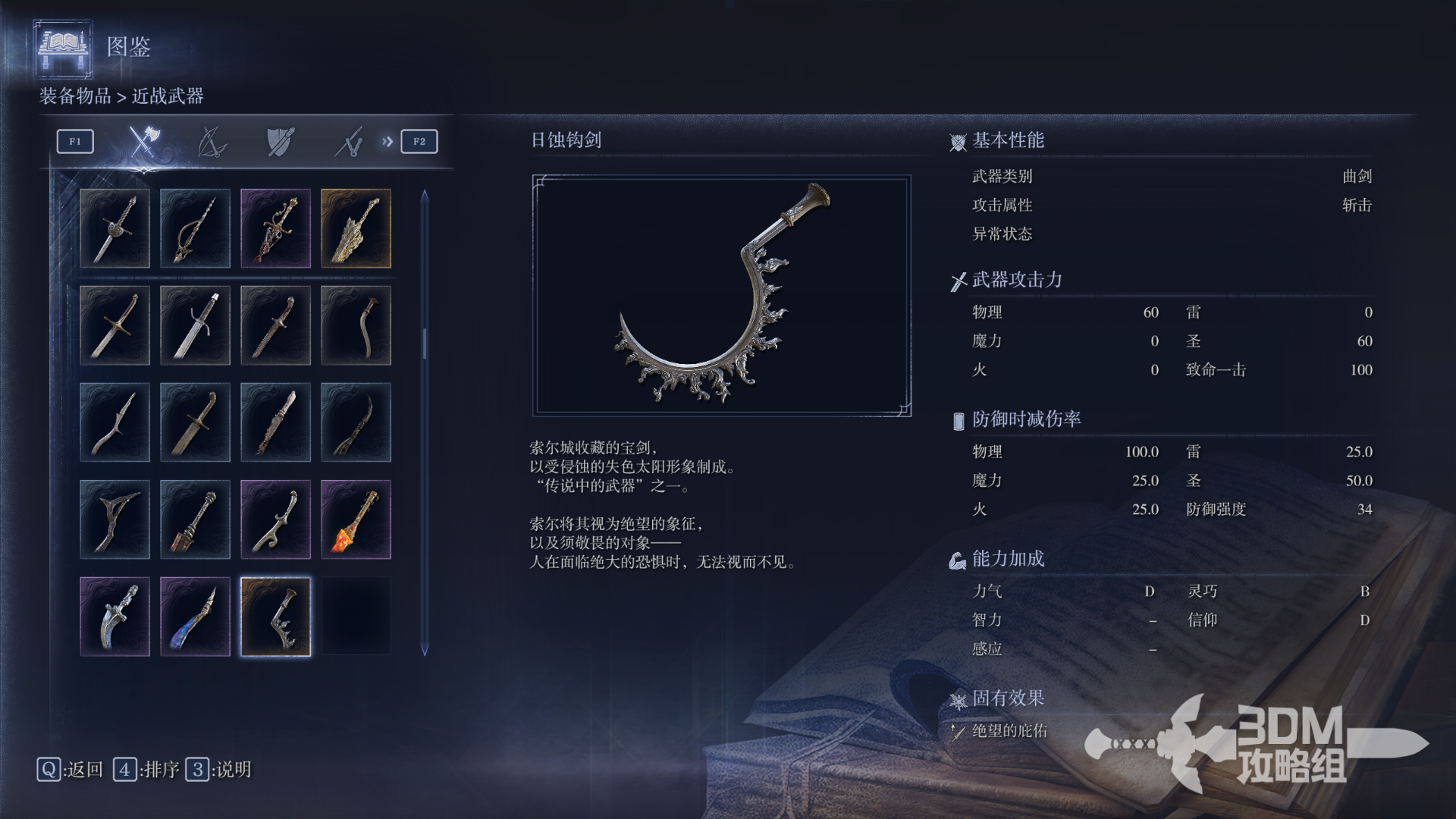Viewport: 1456px width, 819px height.
Task: Click the F1 previous-category button
Action: [75, 141]
